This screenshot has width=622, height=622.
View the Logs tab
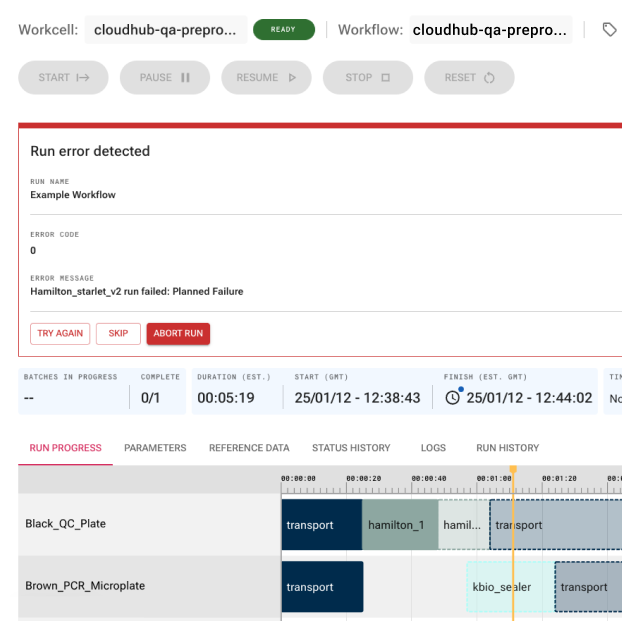tap(433, 448)
